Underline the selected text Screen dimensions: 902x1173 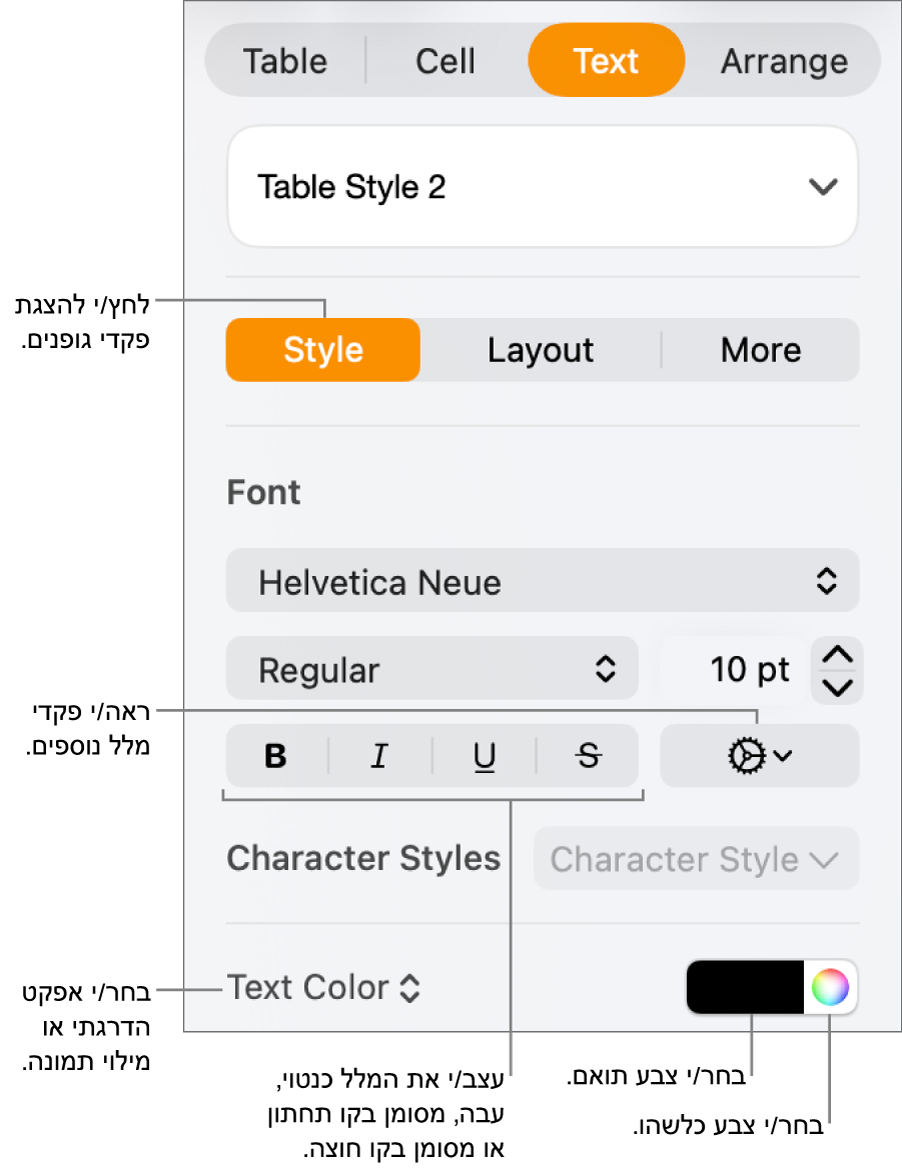(x=485, y=757)
